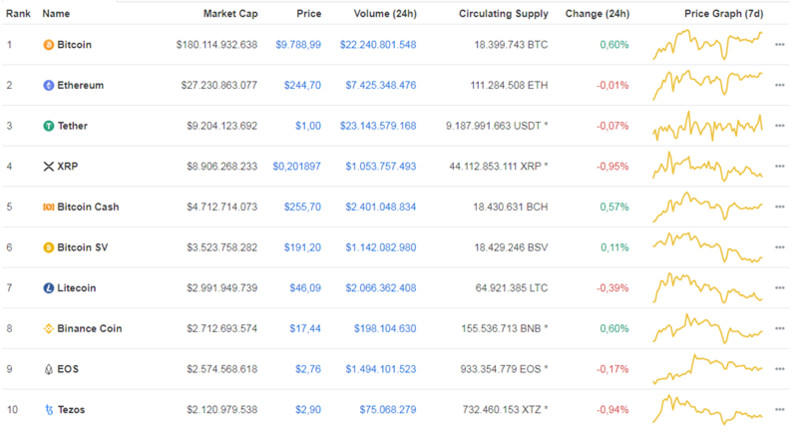Click the Tezos logo icon
This screenshot has height=438, width=798.
48,409
